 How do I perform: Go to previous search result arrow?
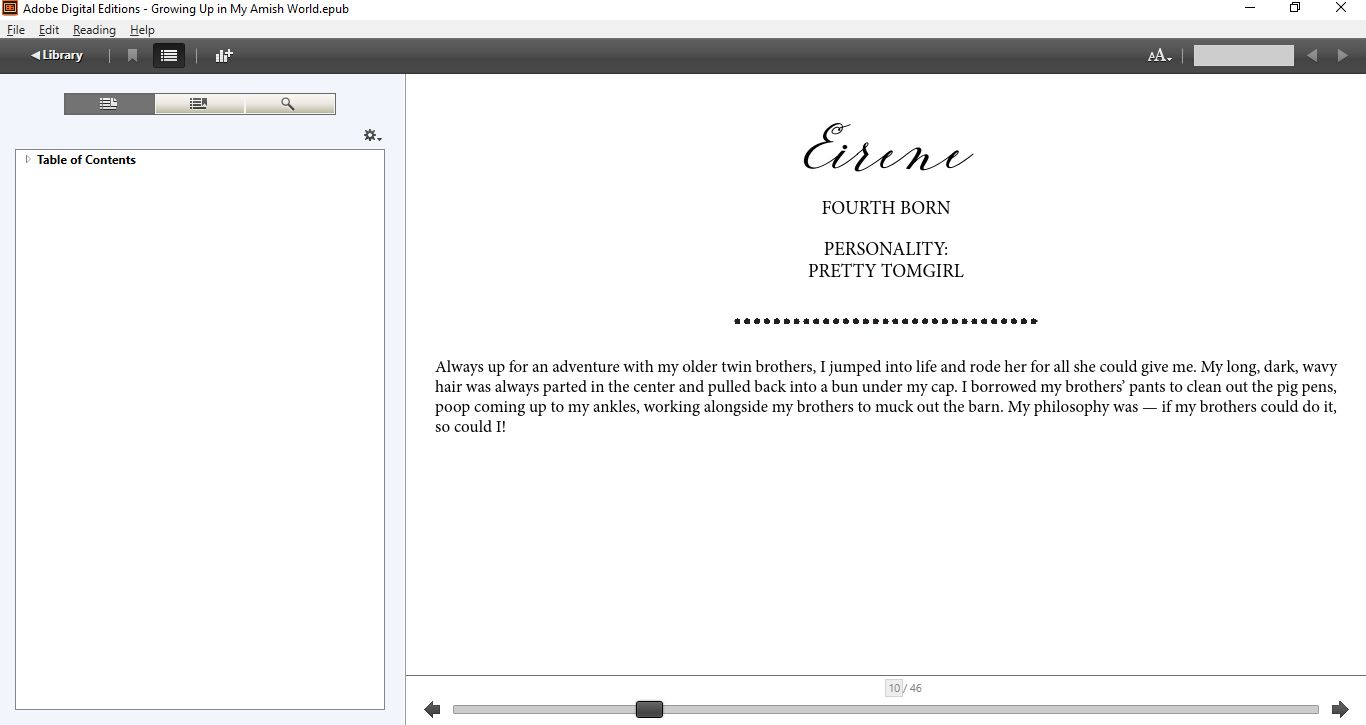[1312, 56]
